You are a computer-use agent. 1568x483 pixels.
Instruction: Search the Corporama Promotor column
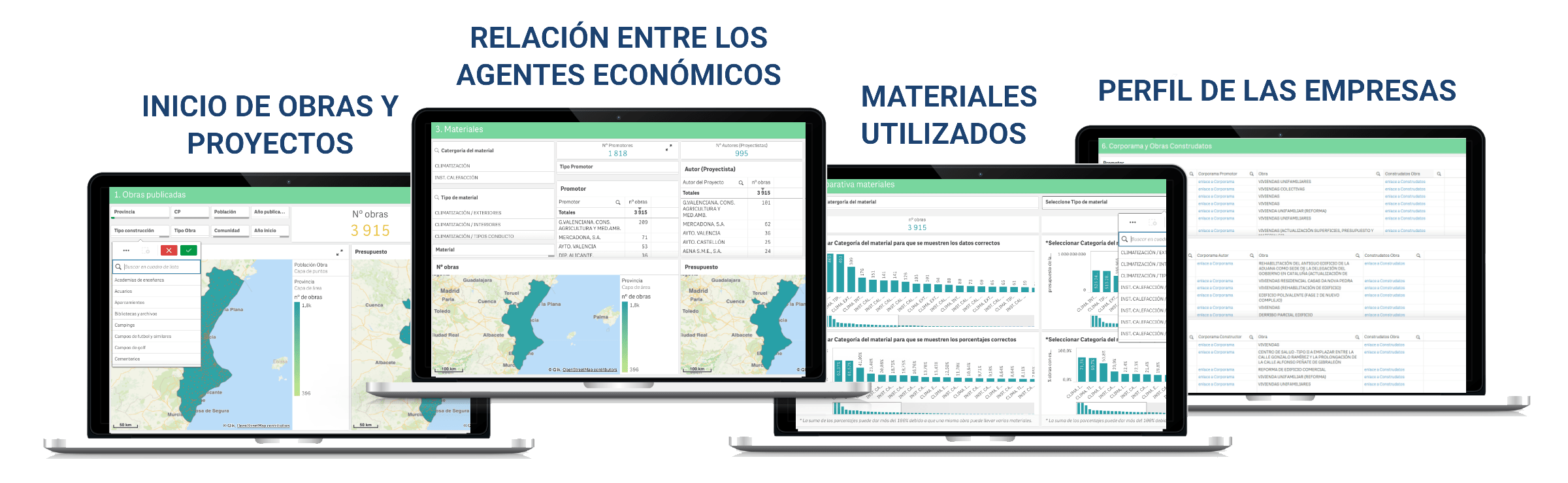pos(1251,174)
